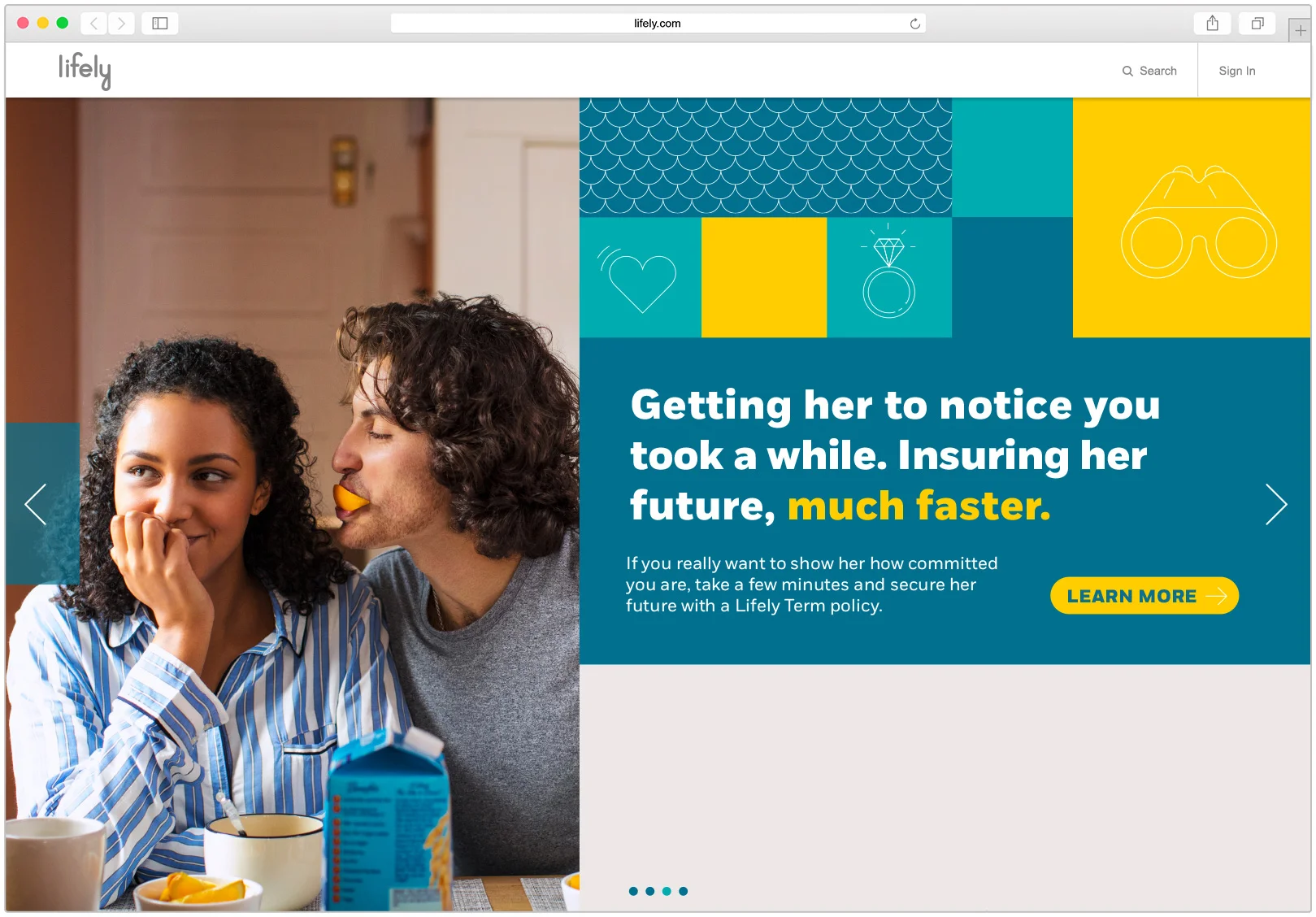Click the search magnifier icon
The image size is (1316, 917).
1127,72
